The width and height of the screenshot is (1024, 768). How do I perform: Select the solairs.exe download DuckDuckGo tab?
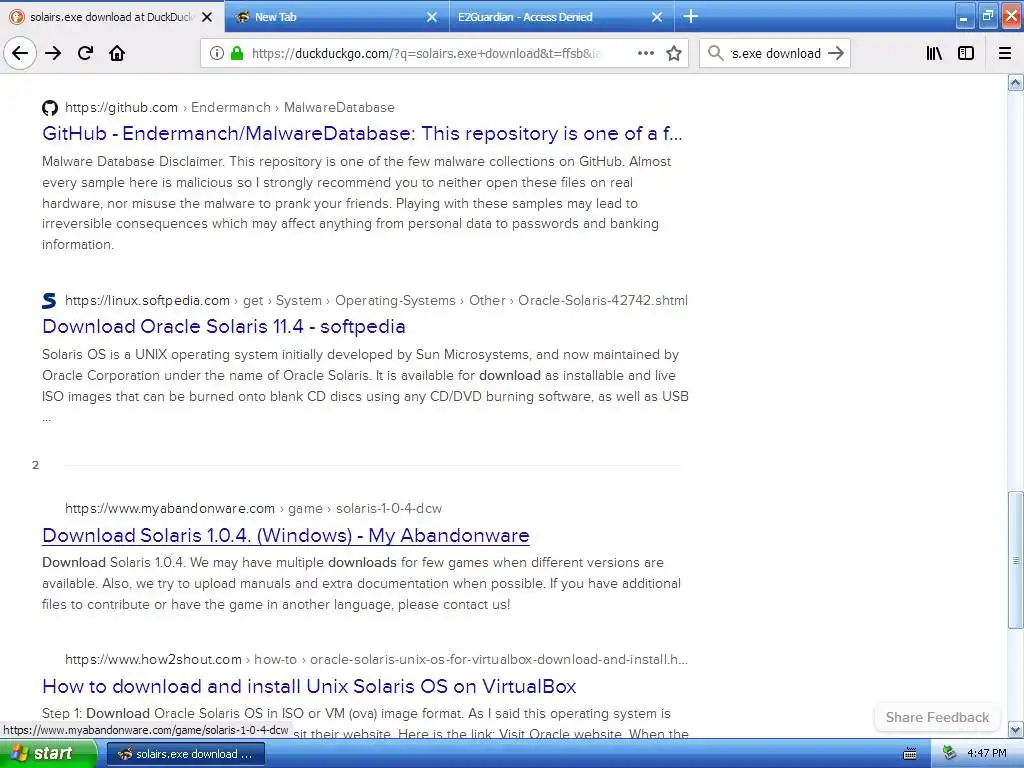[112, 17]
